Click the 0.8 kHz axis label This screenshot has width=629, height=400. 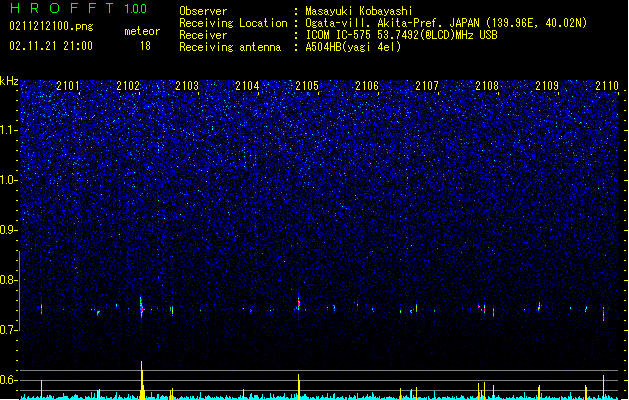pos(9,280)
